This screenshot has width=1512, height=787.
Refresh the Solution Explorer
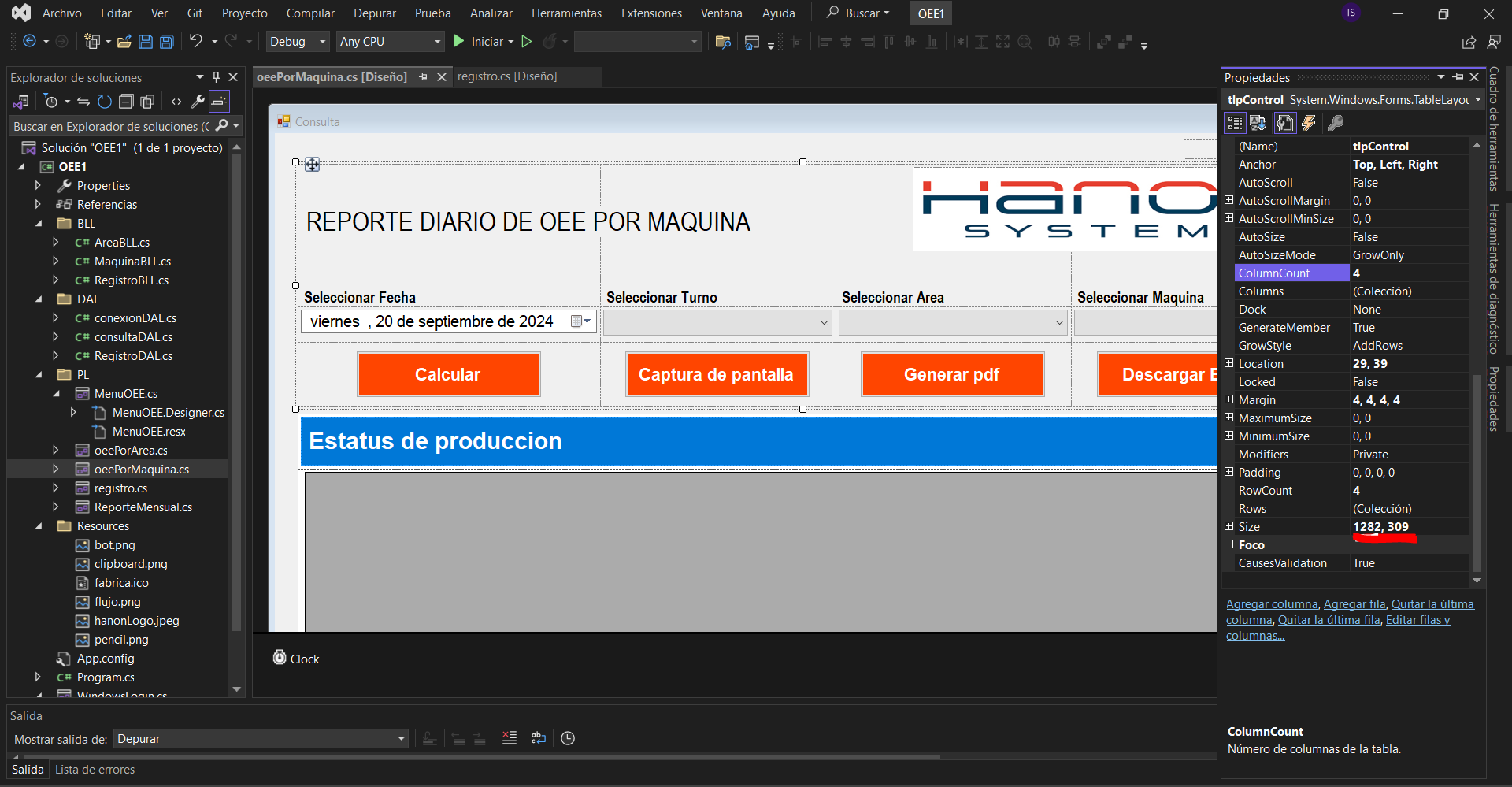pyautogui.click(x=105, y=102)
